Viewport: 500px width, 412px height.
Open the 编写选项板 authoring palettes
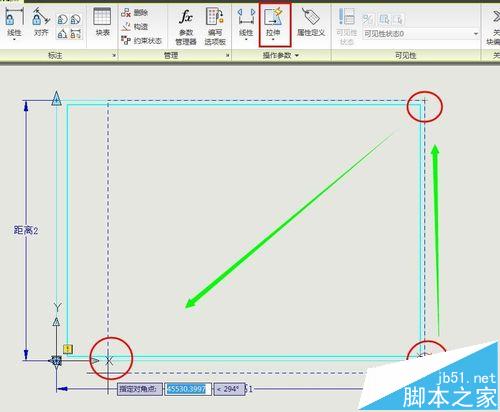tap(215, 27)
